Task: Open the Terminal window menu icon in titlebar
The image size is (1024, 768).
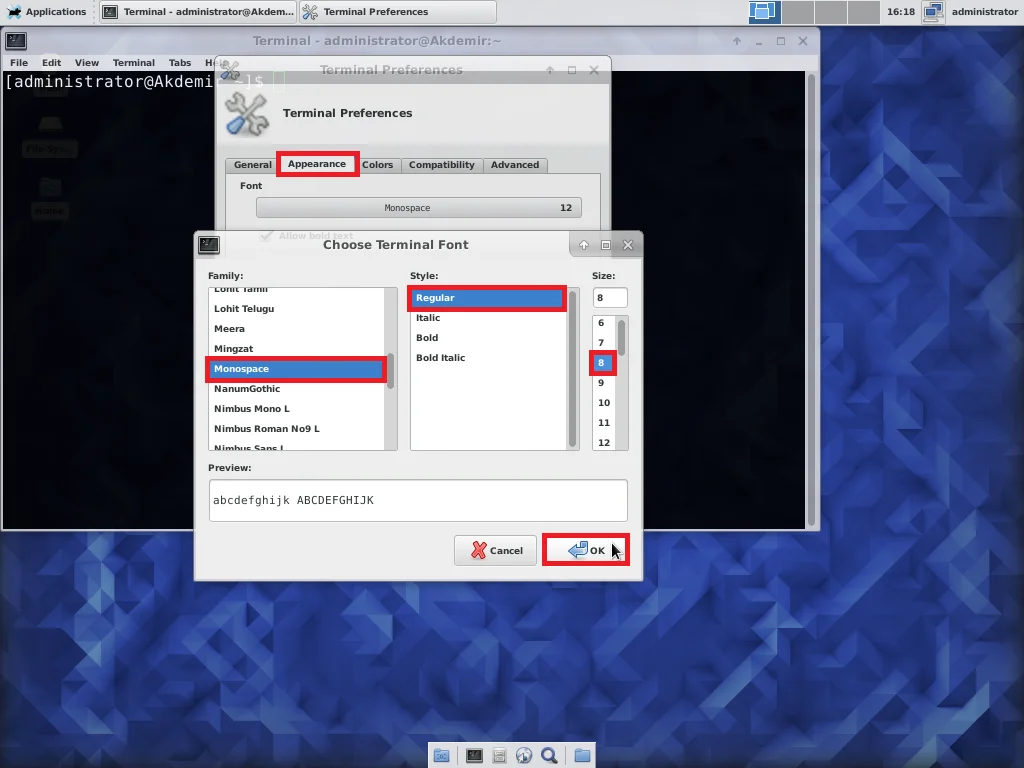Action: click(16, 41)
